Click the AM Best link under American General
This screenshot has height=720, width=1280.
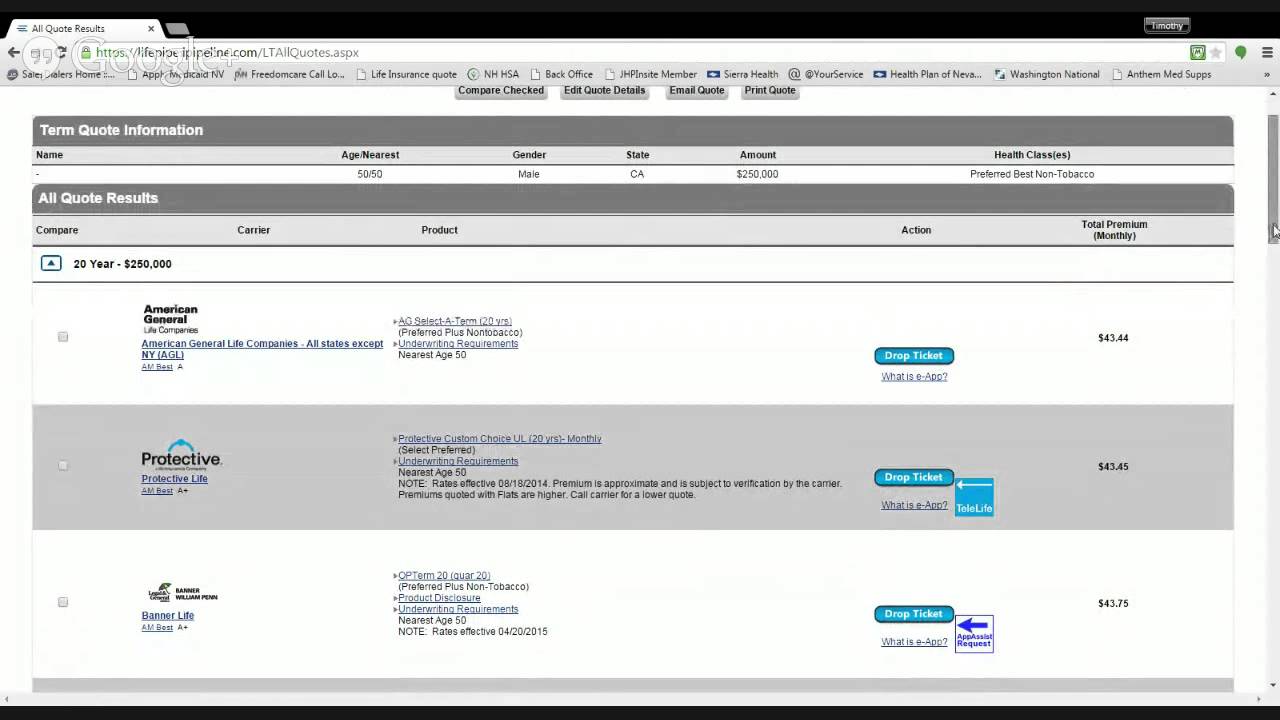point(157,367)
